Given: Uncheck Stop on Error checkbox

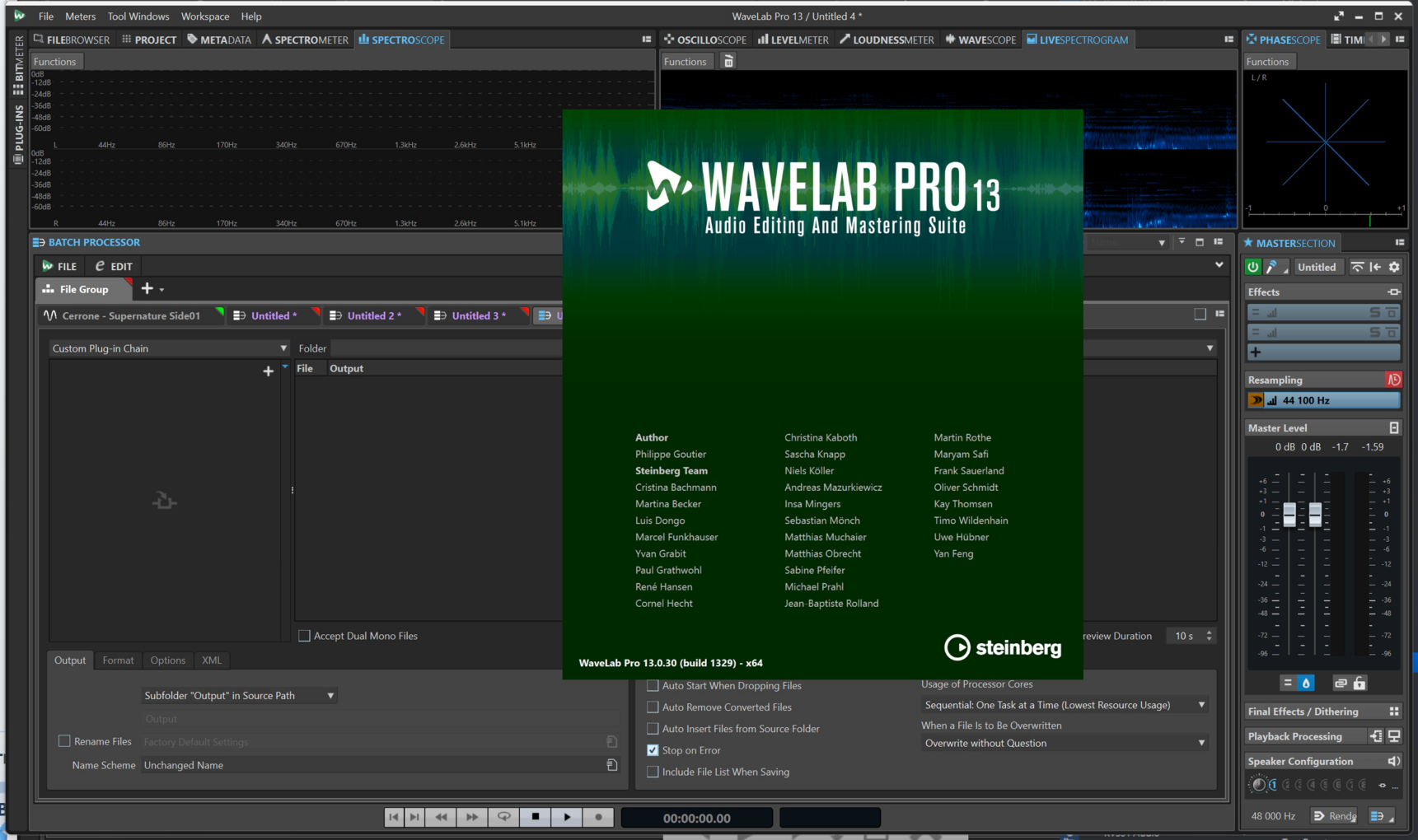Looking at the screenshot, I should coord(653,750).
